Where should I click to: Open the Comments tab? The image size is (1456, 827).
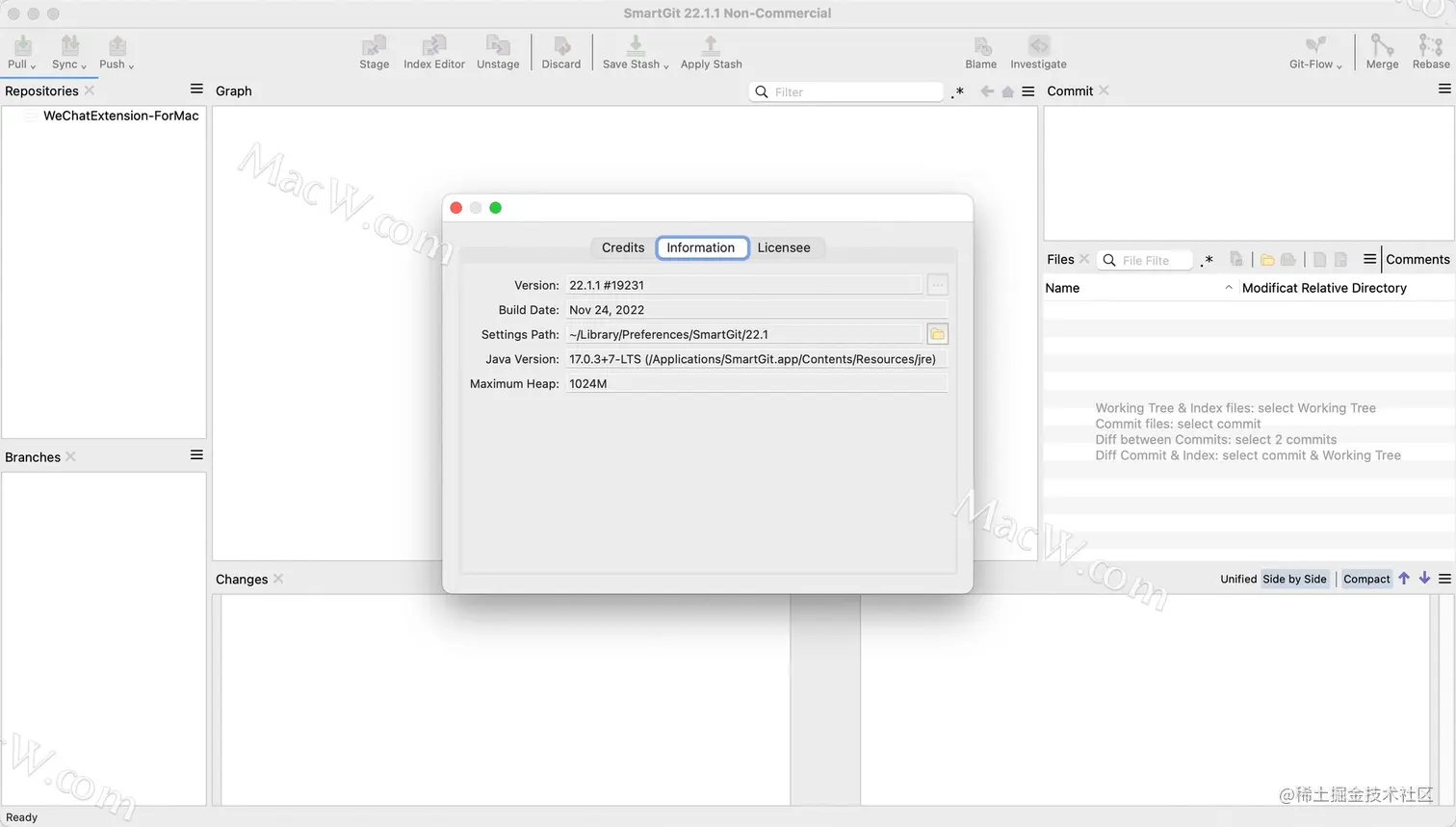[x=1417, y=259]
